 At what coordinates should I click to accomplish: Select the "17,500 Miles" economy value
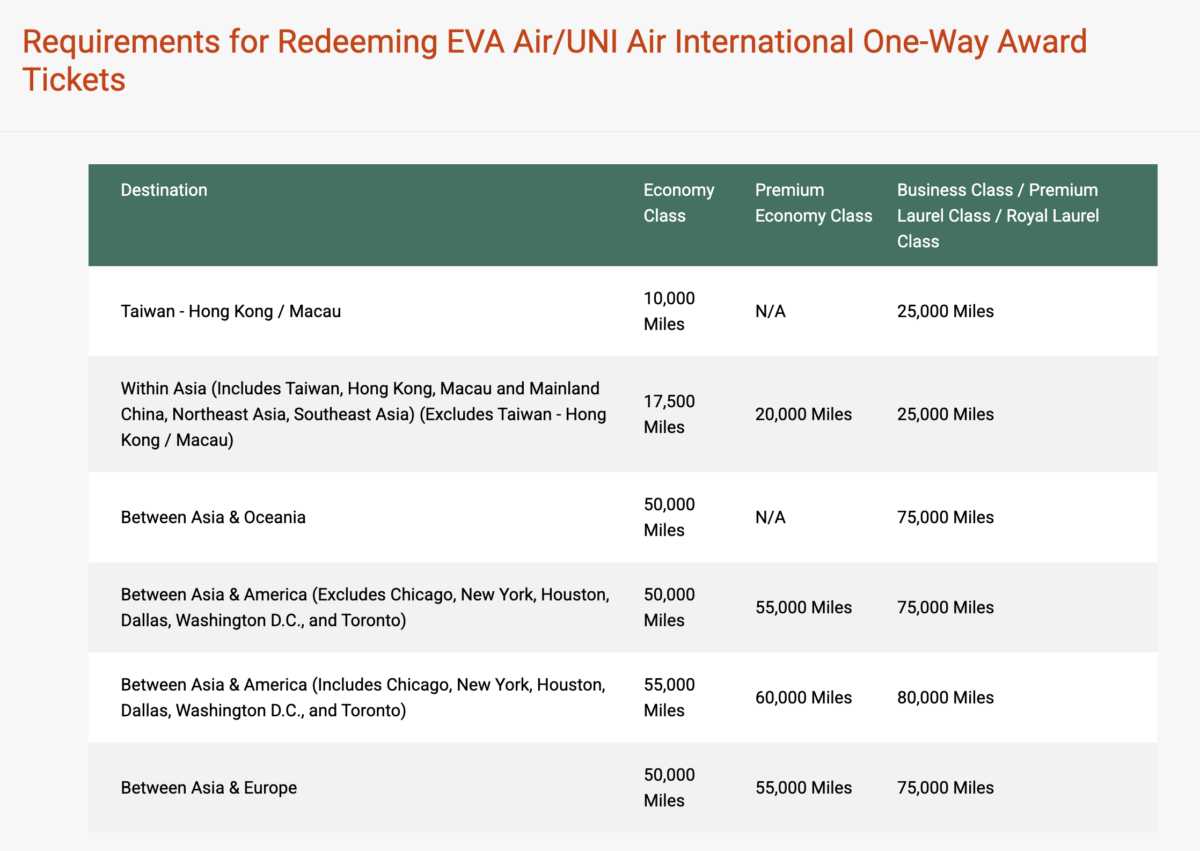pos(669,414)
